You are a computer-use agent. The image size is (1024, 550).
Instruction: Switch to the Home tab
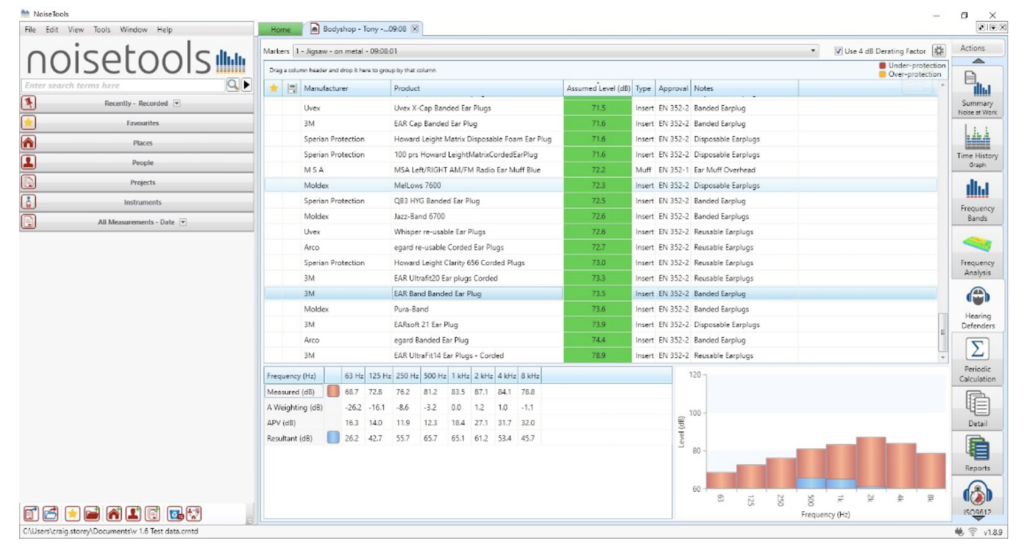point(280,29)
